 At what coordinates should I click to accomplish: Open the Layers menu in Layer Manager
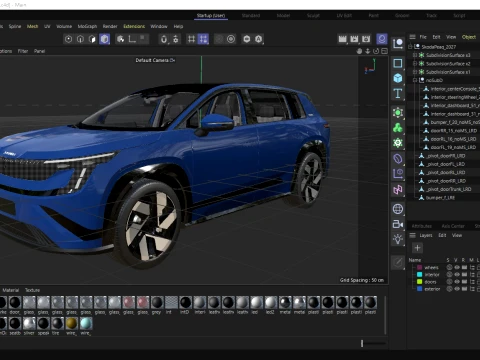point(426,235)
